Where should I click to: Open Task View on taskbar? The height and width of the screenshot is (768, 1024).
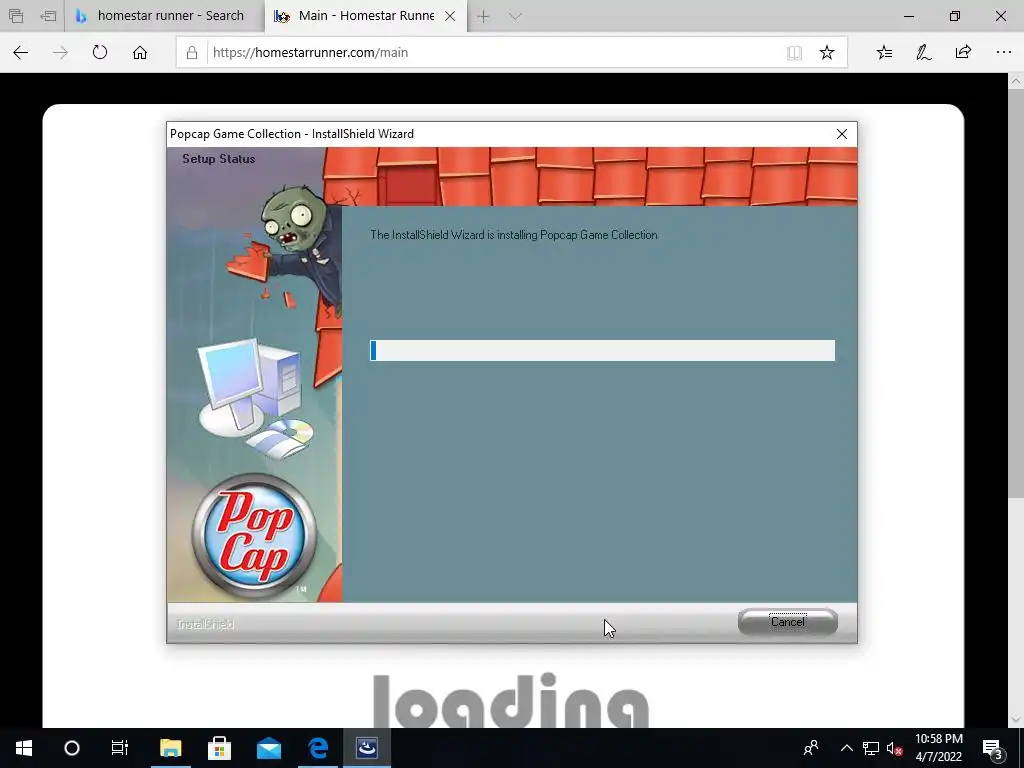point(120,748)
